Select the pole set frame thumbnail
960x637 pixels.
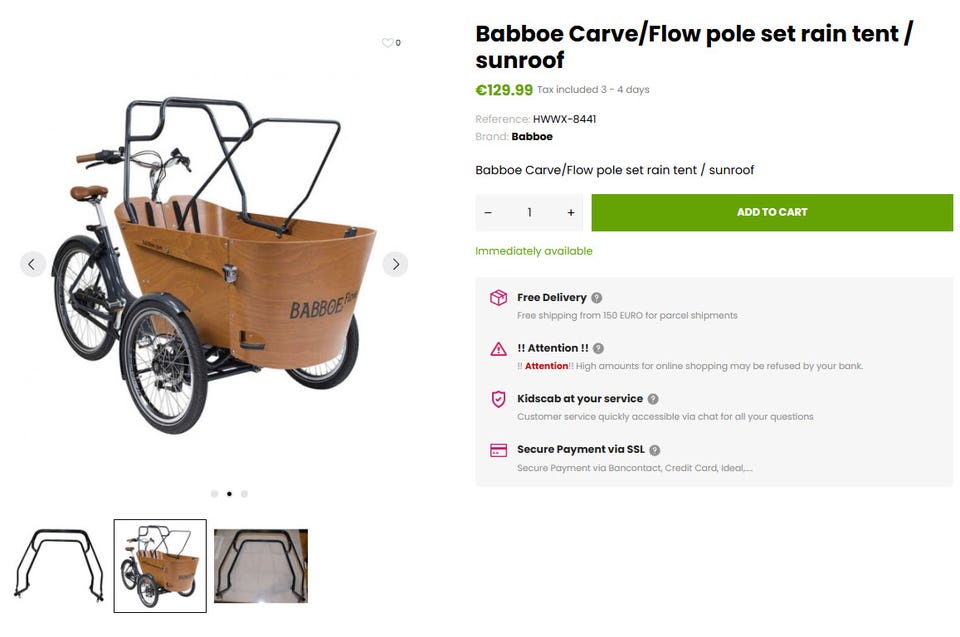coord(59,566)
